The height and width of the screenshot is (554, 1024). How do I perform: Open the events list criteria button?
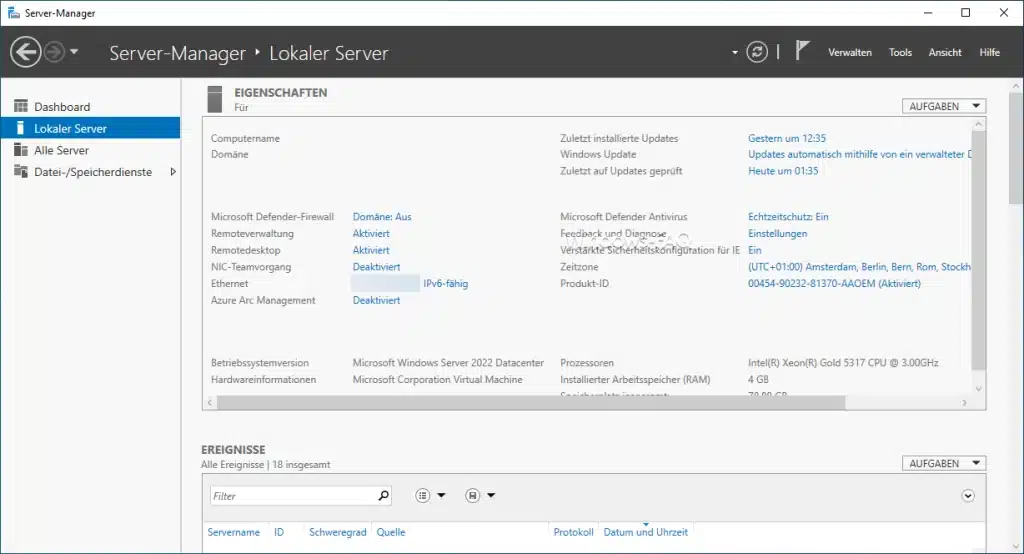(423, 496)
